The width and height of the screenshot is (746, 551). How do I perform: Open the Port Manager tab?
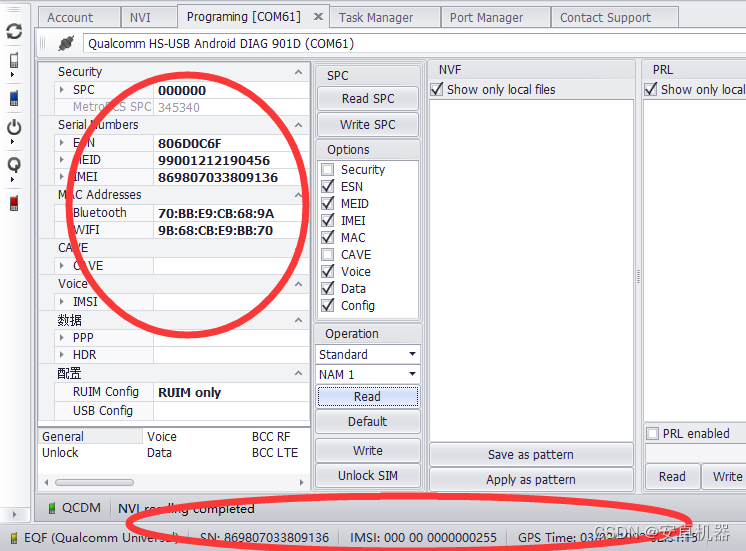(x=495, y=18)
